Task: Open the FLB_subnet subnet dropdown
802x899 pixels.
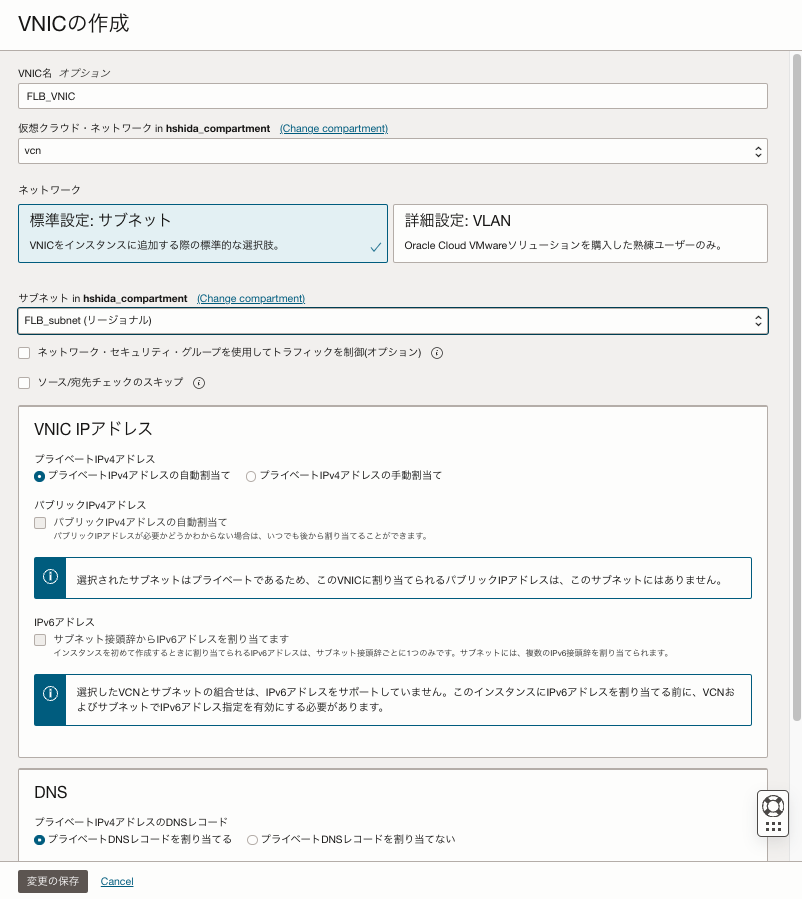Action: point(393,321)
